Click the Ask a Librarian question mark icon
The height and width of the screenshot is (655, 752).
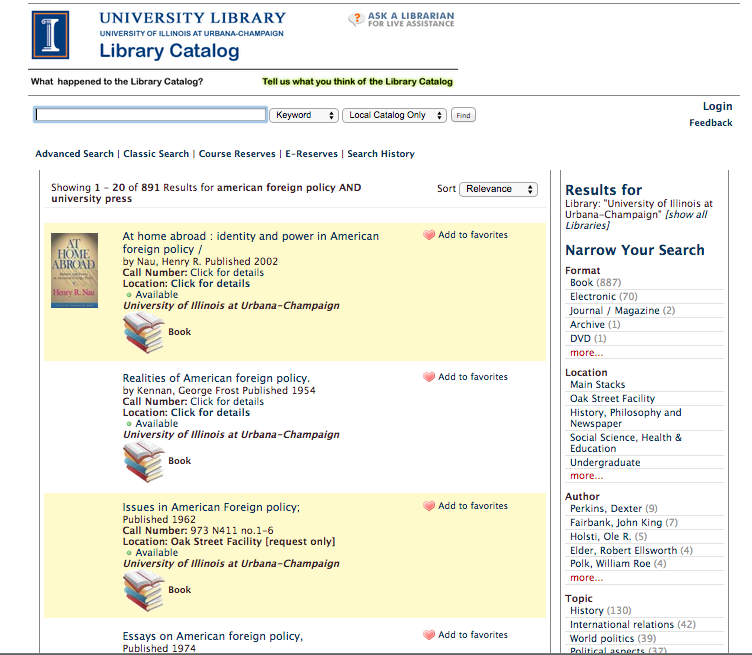tap(356, 19)
